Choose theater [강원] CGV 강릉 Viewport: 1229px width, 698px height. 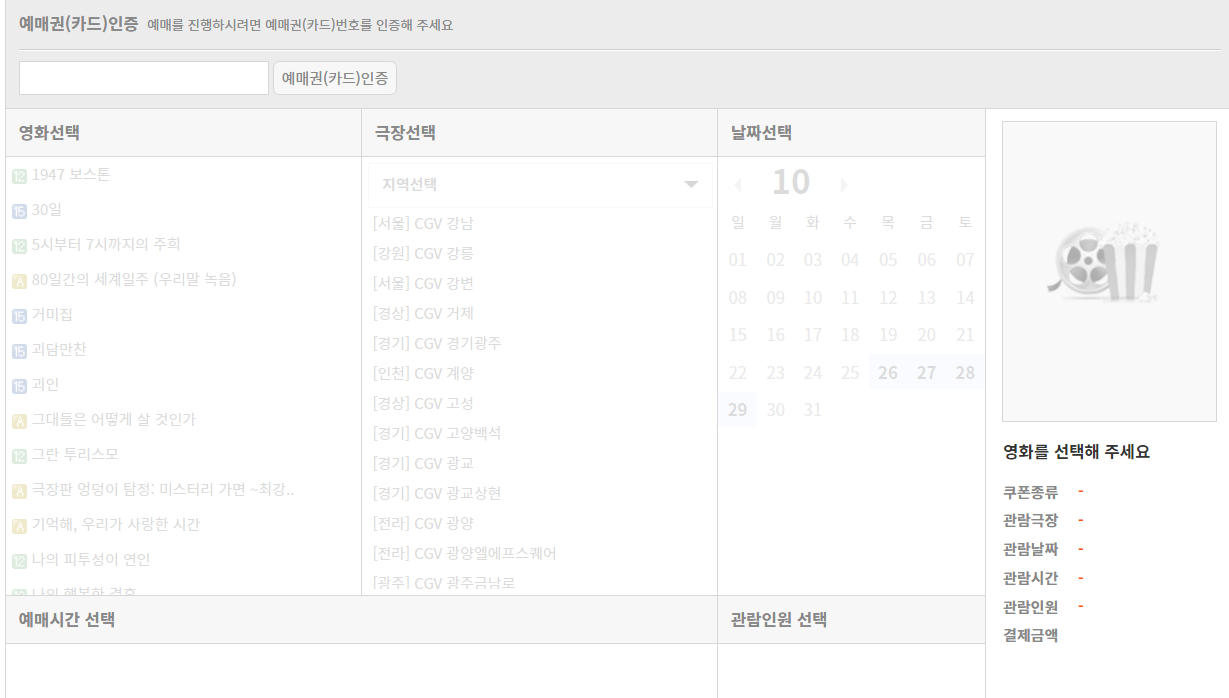point(423,253)
